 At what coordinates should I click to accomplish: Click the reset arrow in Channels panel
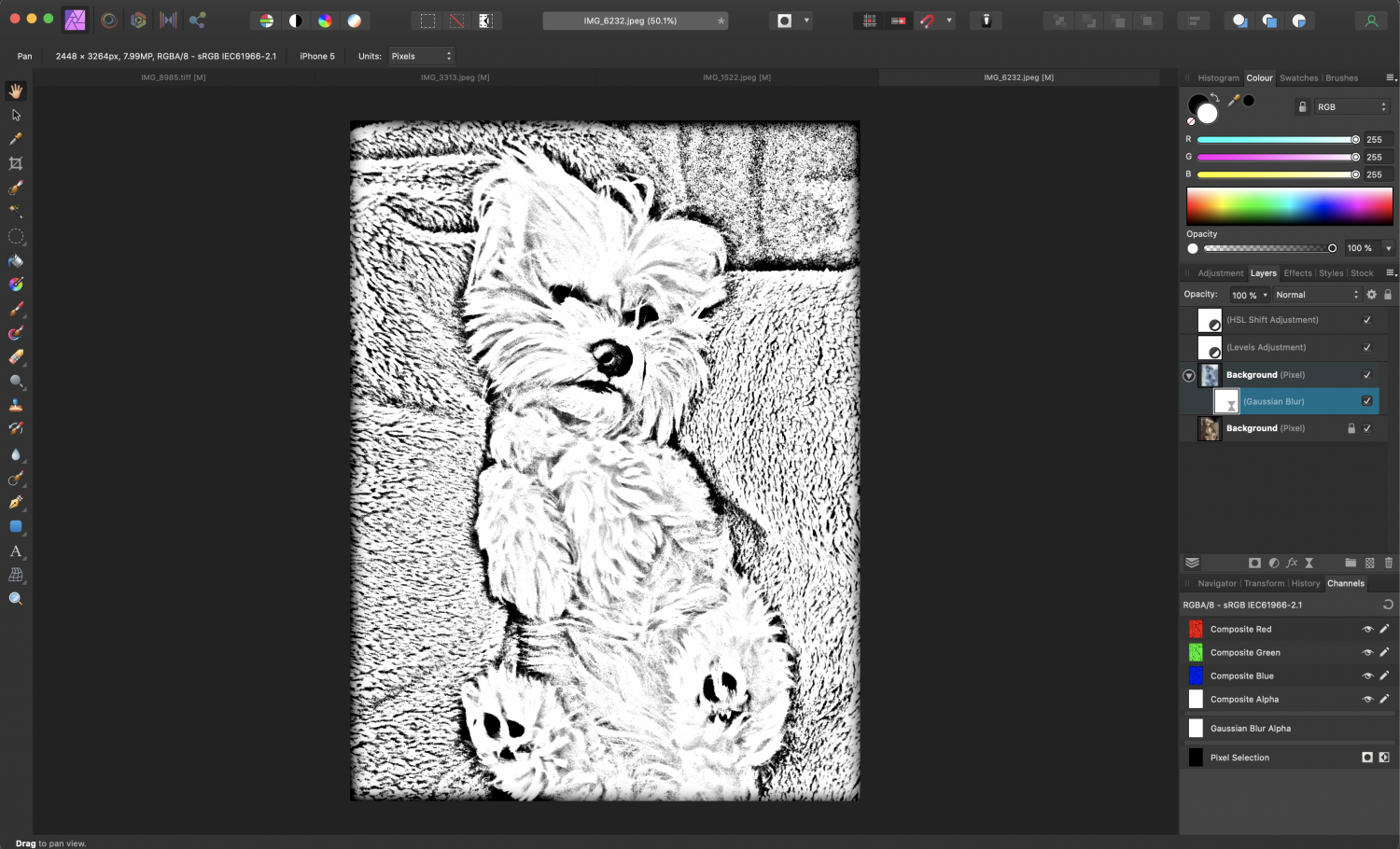click(1388, 604)
